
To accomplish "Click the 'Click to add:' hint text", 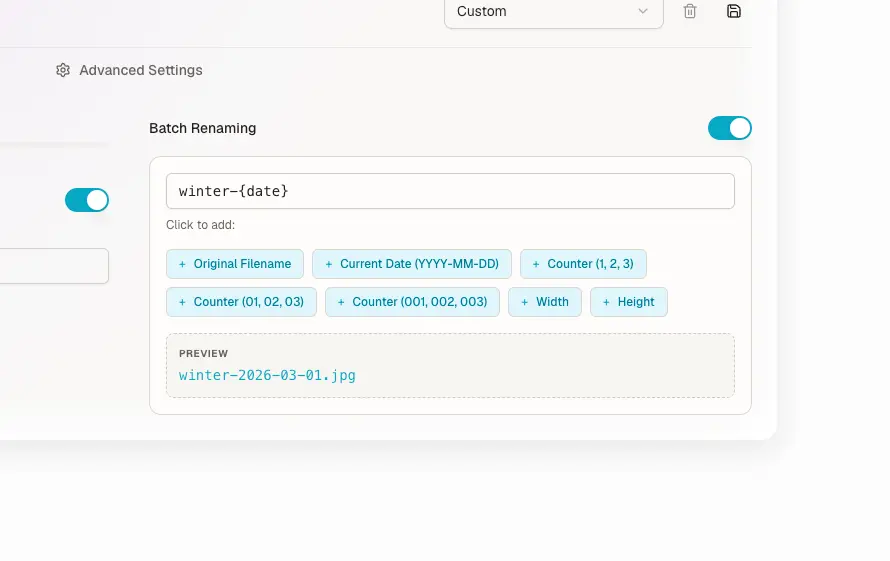I will tap(200, 225).
